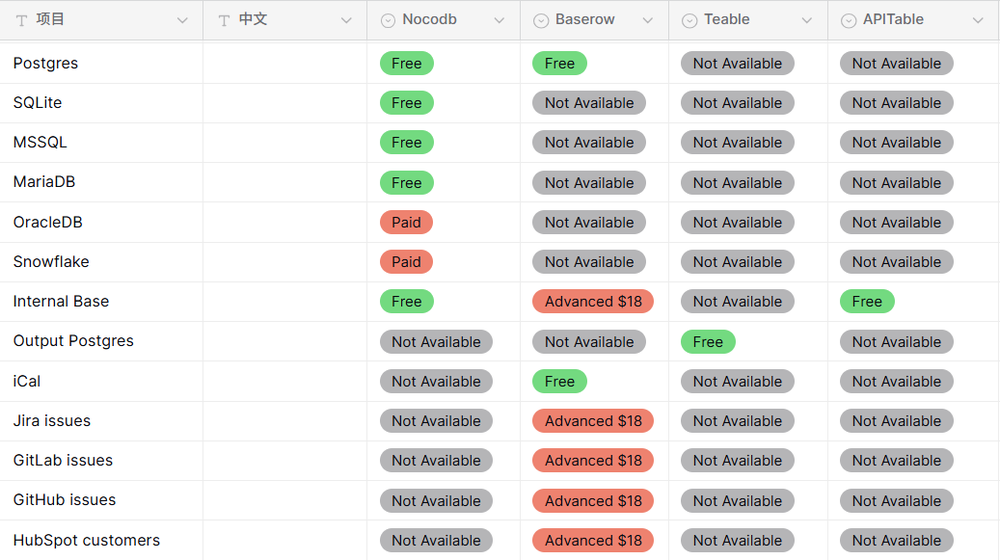Expand the APITable column menu chevron

(978, 20)
